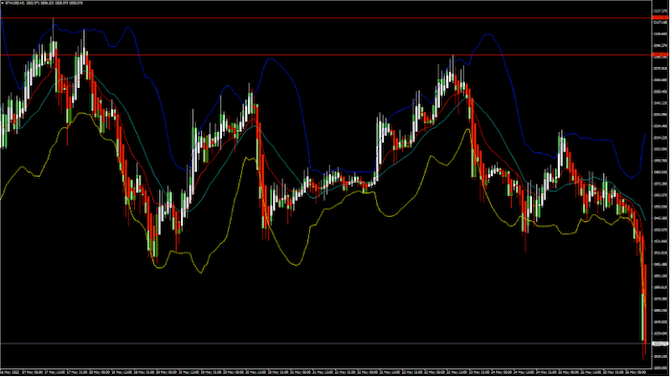The height and width of the screenshot is (377, 672).
Task: Click the upper red price label on scale
Action: tap(660, 18)
